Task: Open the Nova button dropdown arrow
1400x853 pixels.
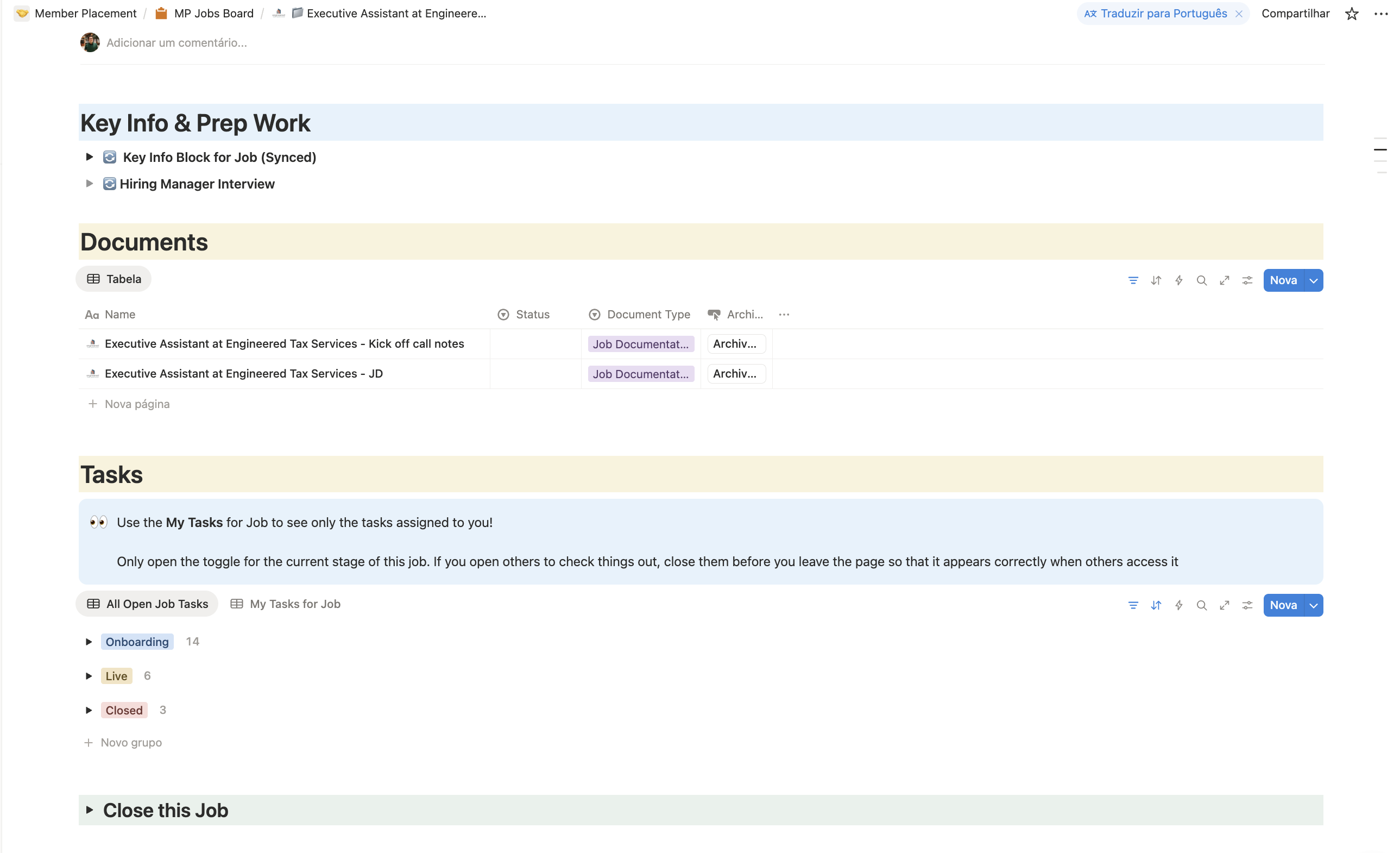Action: pos(1313,280)
